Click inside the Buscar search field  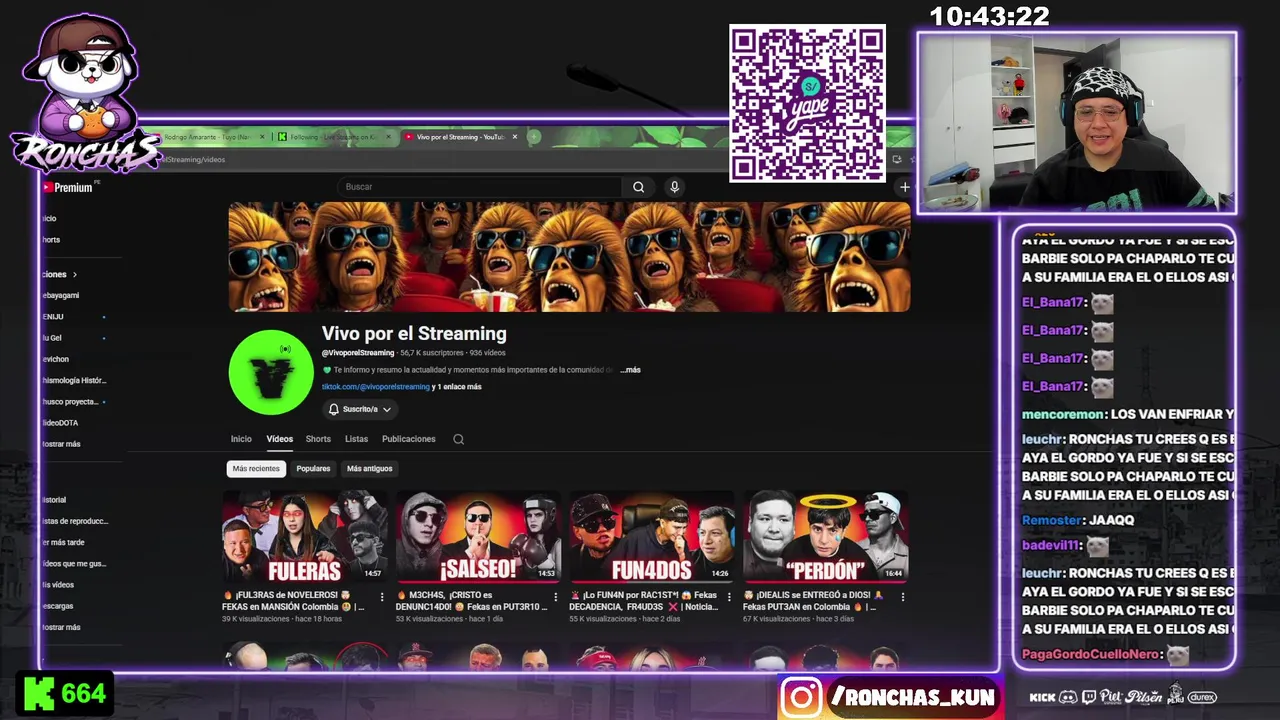480,187
